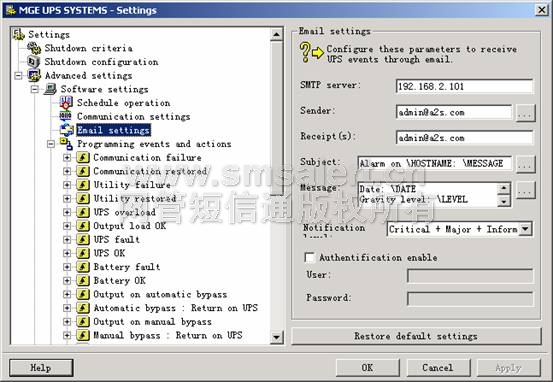Viewport: 553px width, 382px height.
Task: Click the Communication settings icon
Action: click(x=66, y=116)
